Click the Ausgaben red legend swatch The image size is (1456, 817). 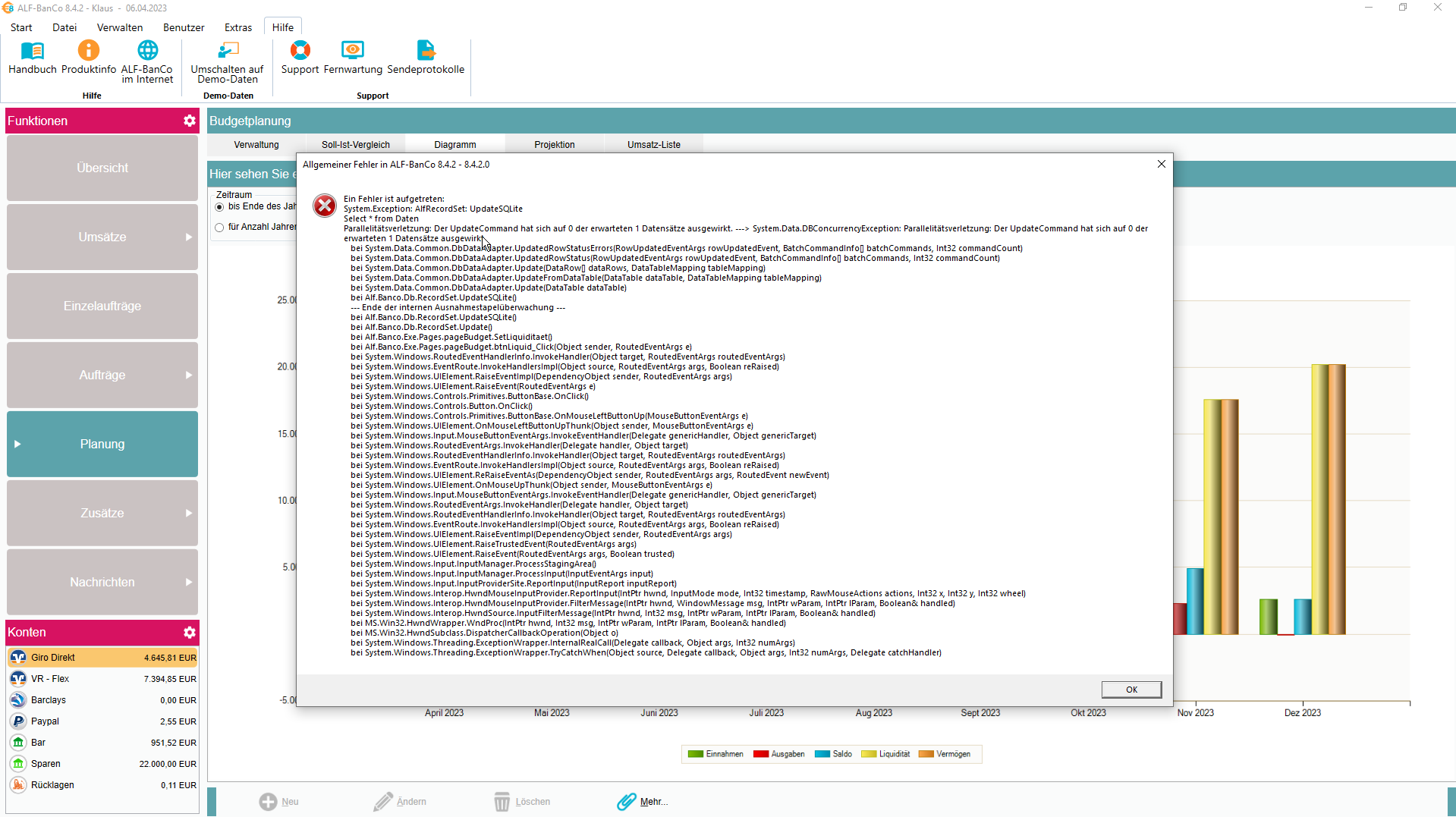point(760,754)
